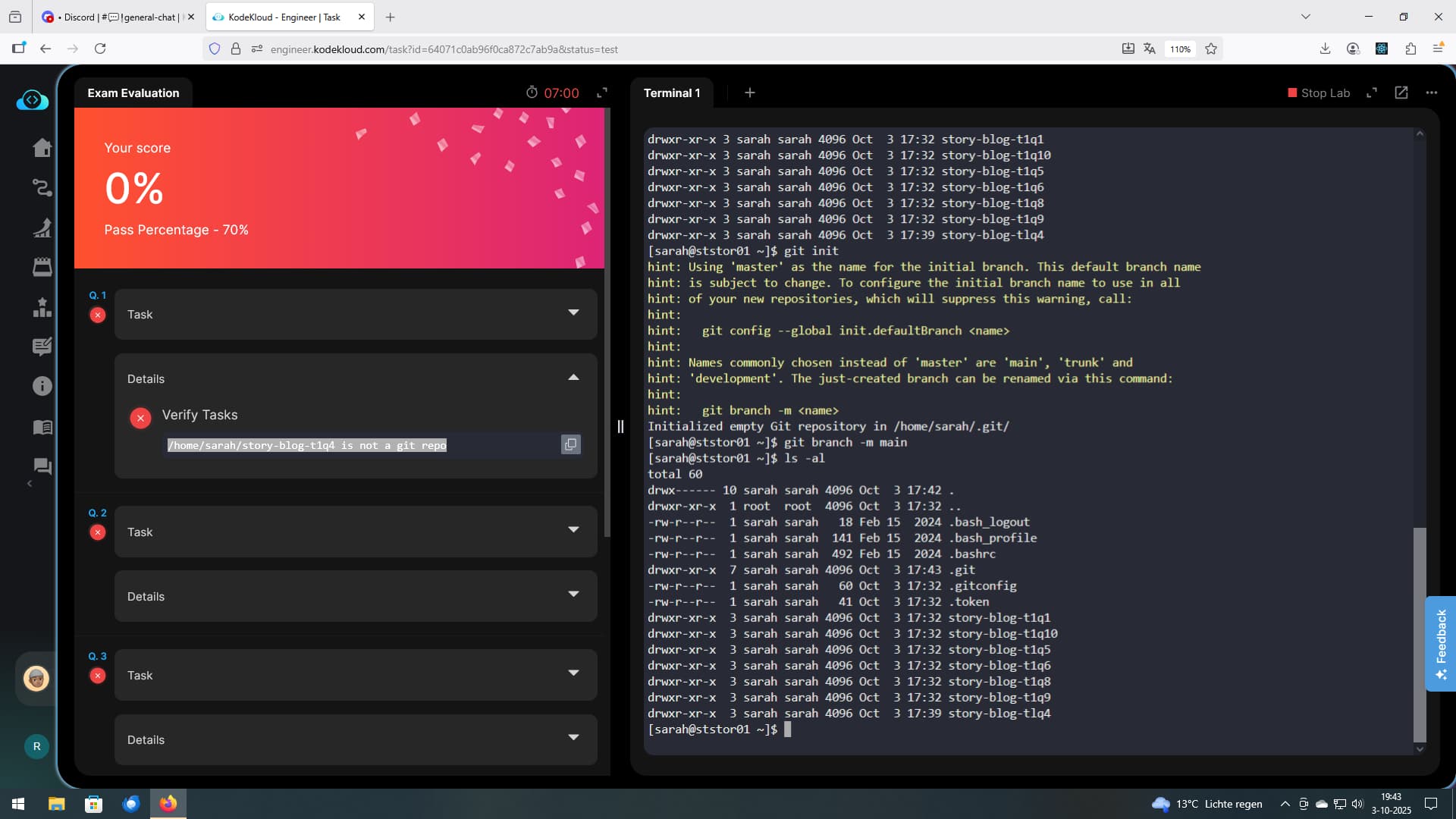Image resolution: width=1456 pixels, height=819 pixels.
Task: Click the Q.1 failed status indicator
Action: [98, 315]
